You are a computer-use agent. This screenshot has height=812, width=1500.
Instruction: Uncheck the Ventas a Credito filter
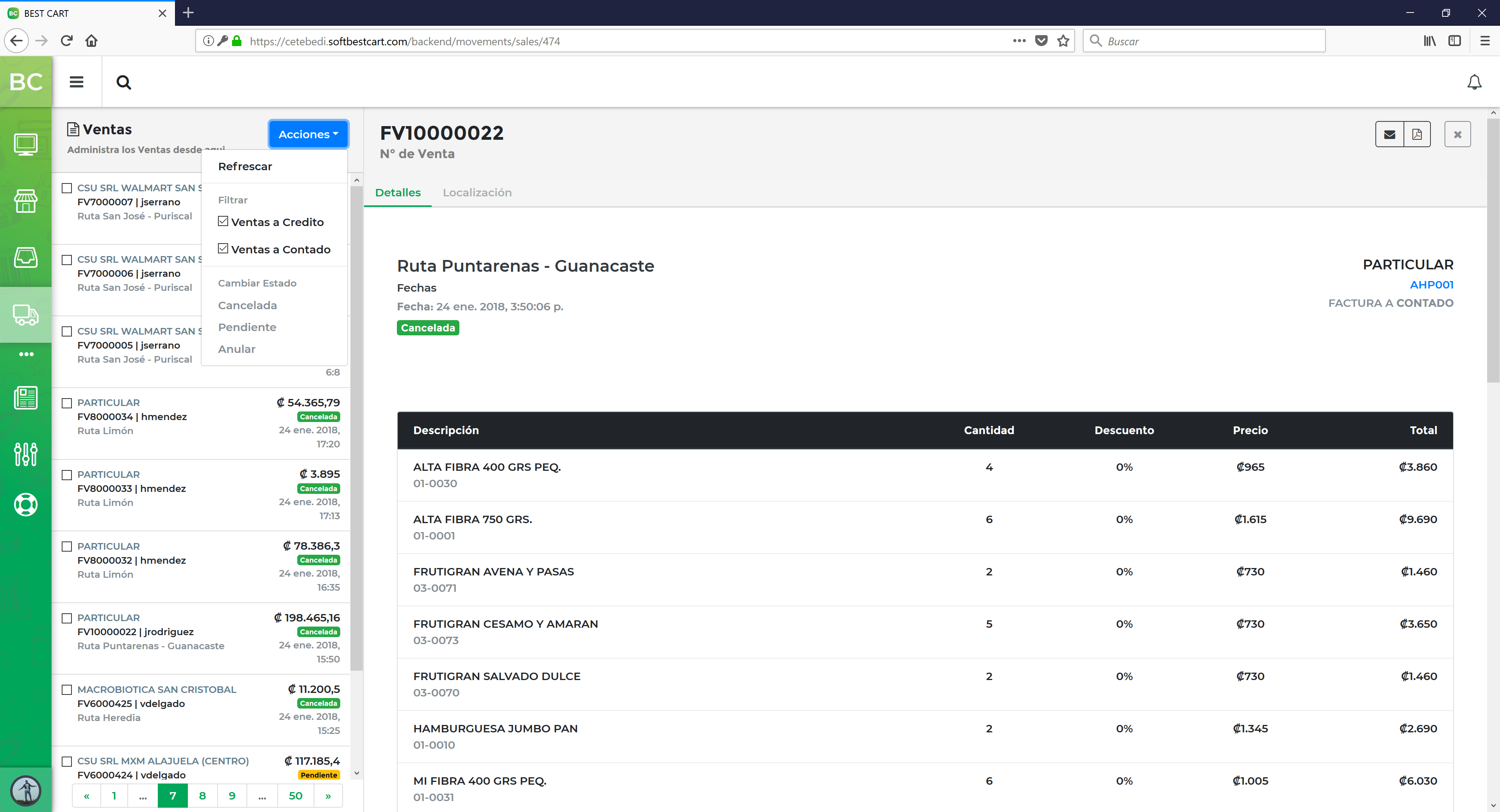pos(223,222)
